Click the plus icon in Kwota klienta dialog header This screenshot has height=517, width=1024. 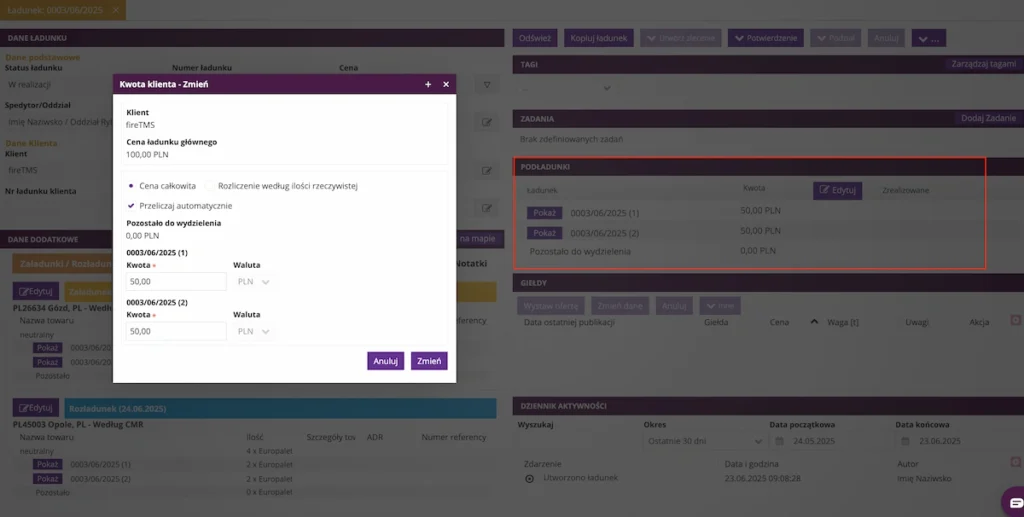pos(428,84)
